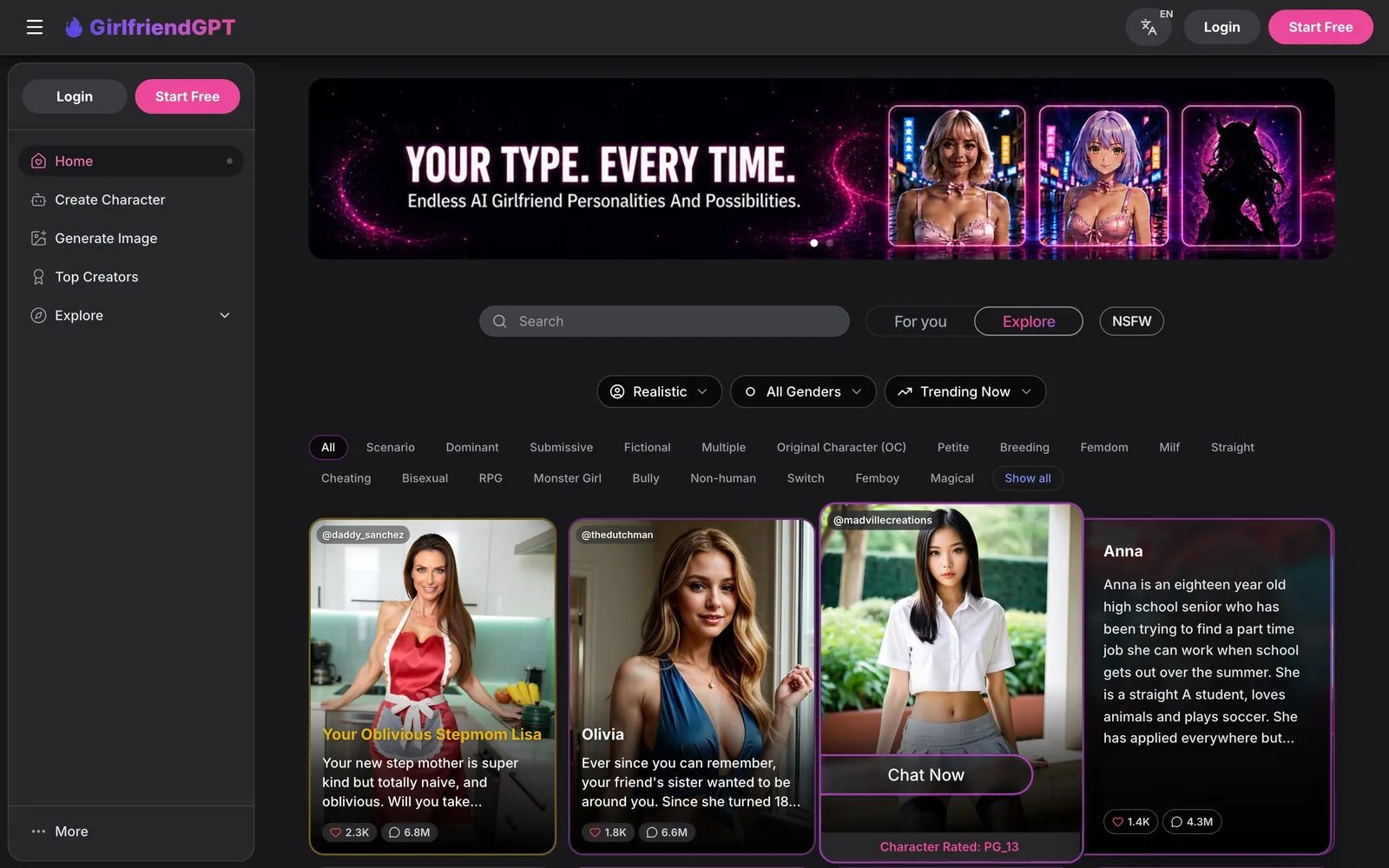Open the All Genders dropdown
The width and height of the screenshot is (1389, 868).
(x=803, y=391)
